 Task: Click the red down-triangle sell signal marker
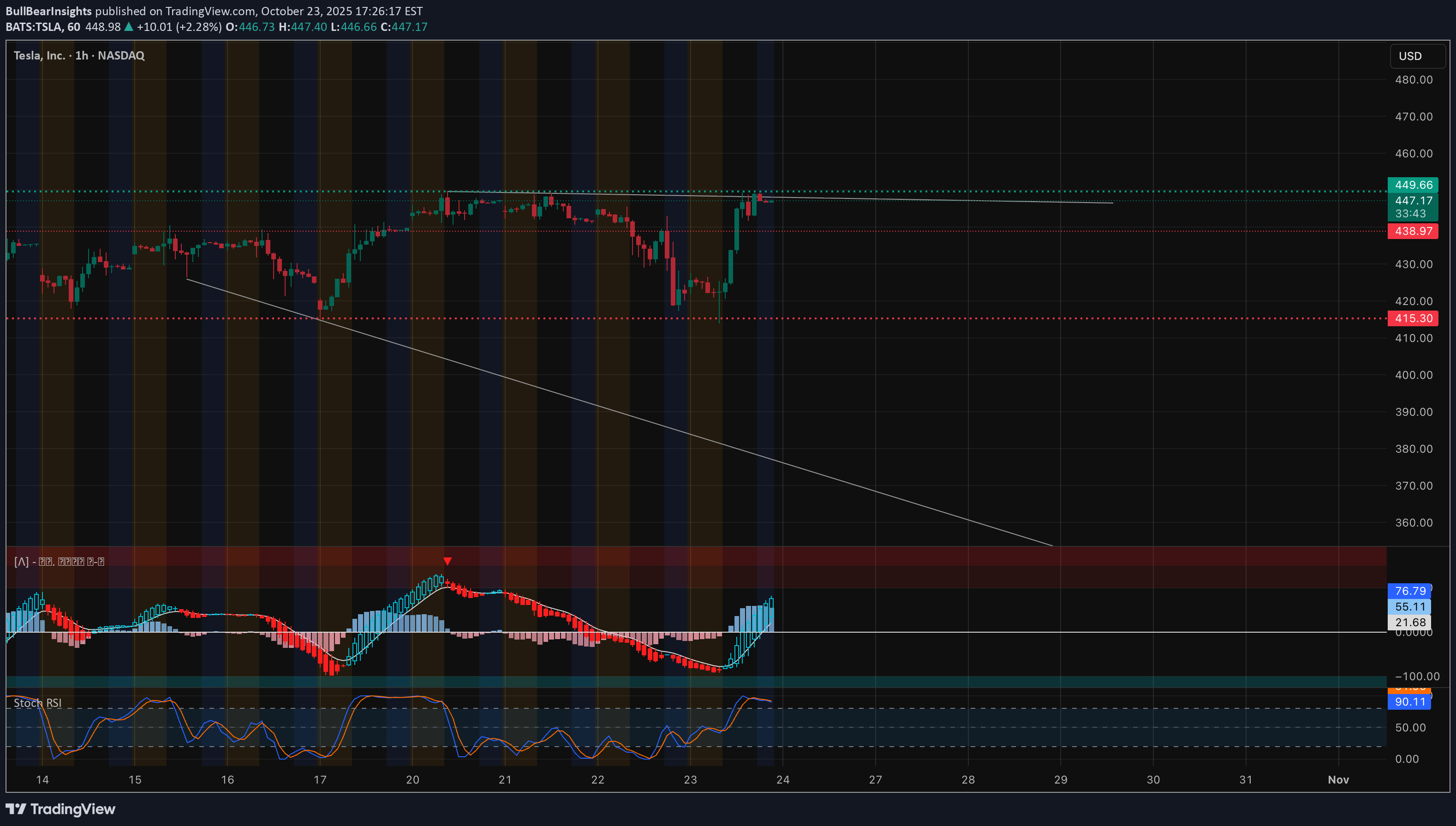(x=448, y=561)
